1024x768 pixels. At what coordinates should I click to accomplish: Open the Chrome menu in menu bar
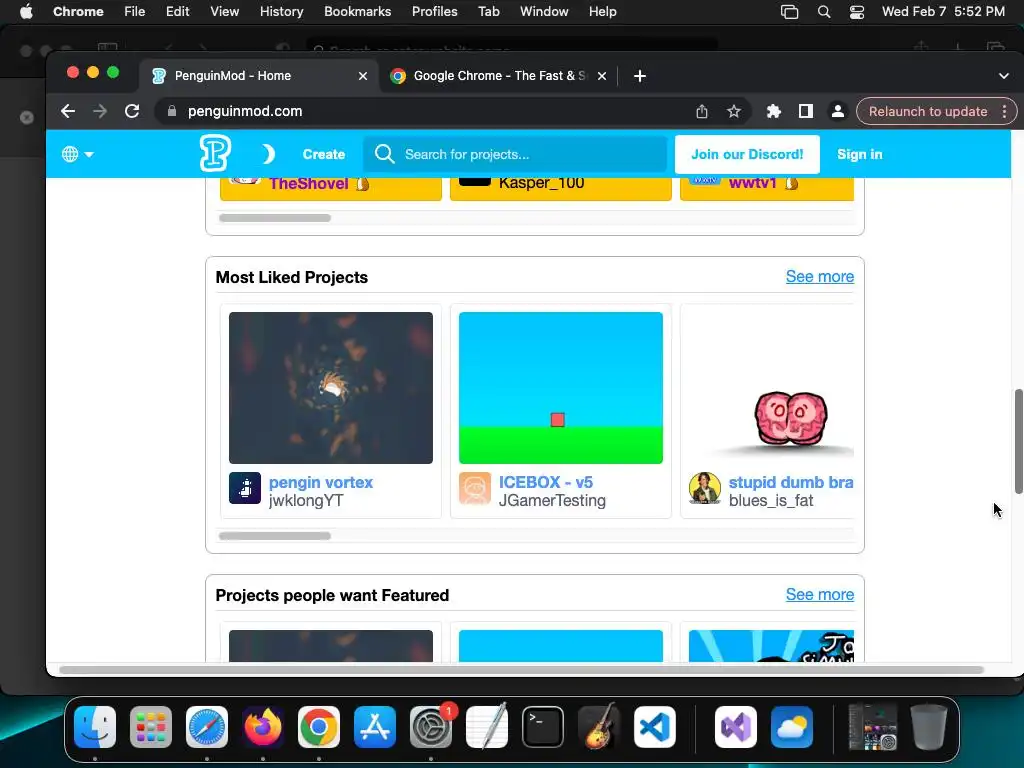tap(78, 12)
